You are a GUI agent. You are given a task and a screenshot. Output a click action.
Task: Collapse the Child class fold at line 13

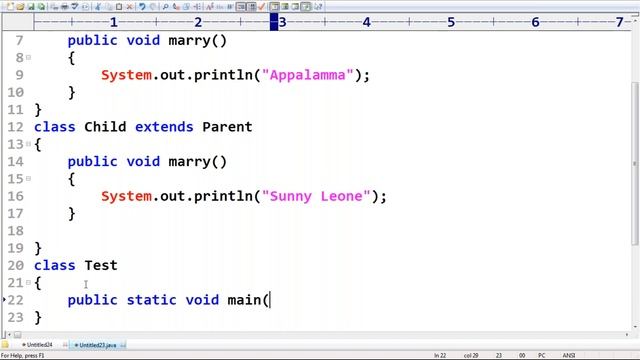point(29,144)
